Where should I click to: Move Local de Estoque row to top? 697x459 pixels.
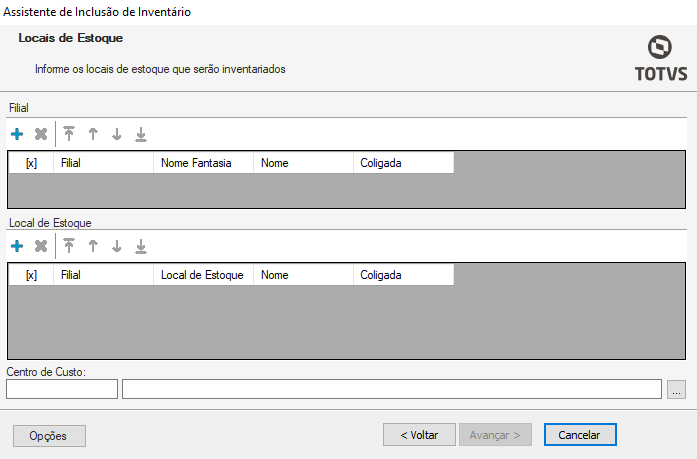pos(69,246)
